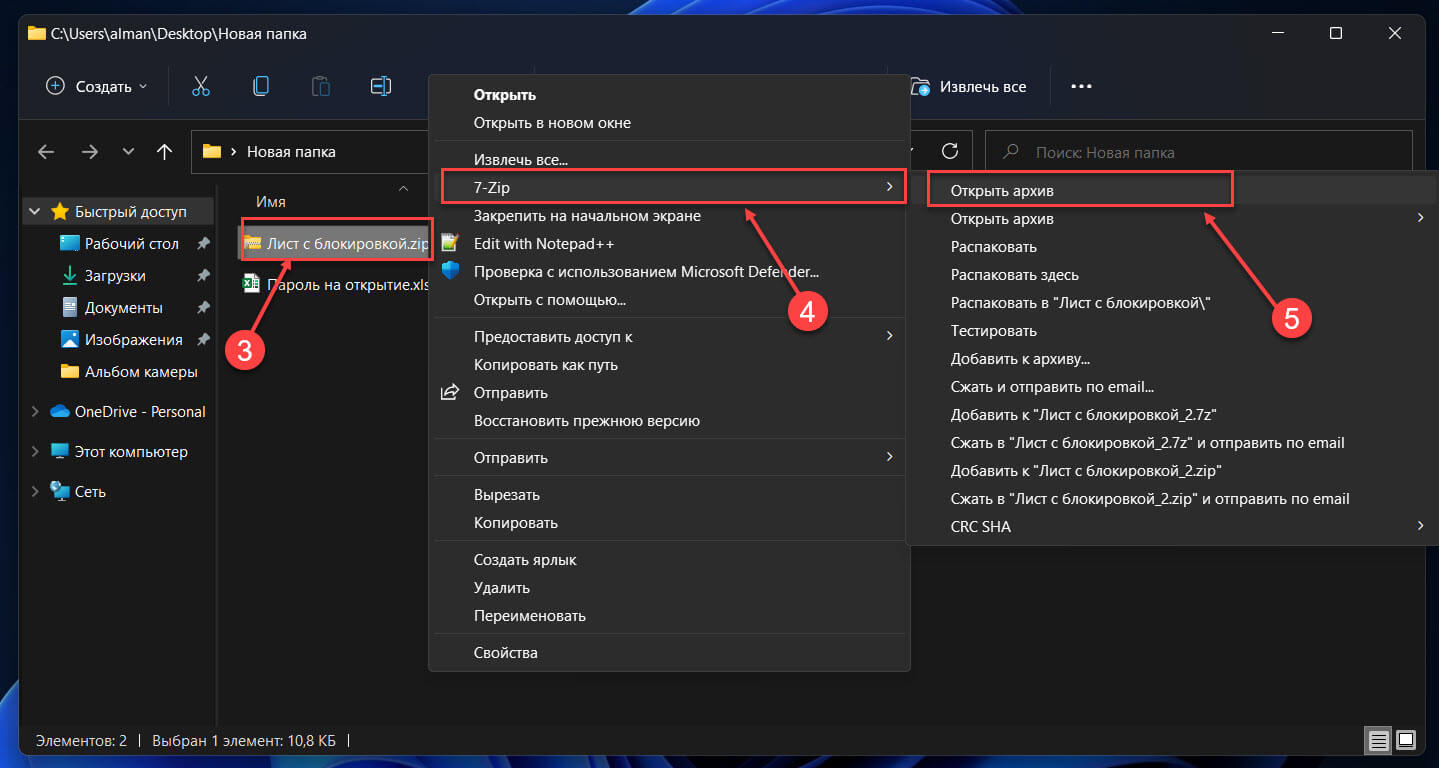This screenshot has width=1439, height=768.
Task: Open recent locations dropdown arrow
Action: tap(128, 152)
